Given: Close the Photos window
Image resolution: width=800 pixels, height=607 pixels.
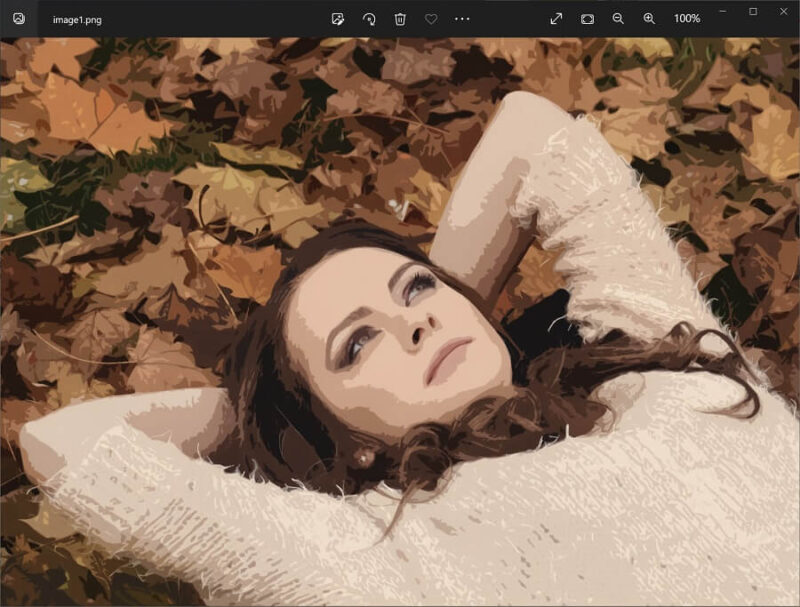Looking at the screenshot, I should pyautogui.click(x=784, y=11).
